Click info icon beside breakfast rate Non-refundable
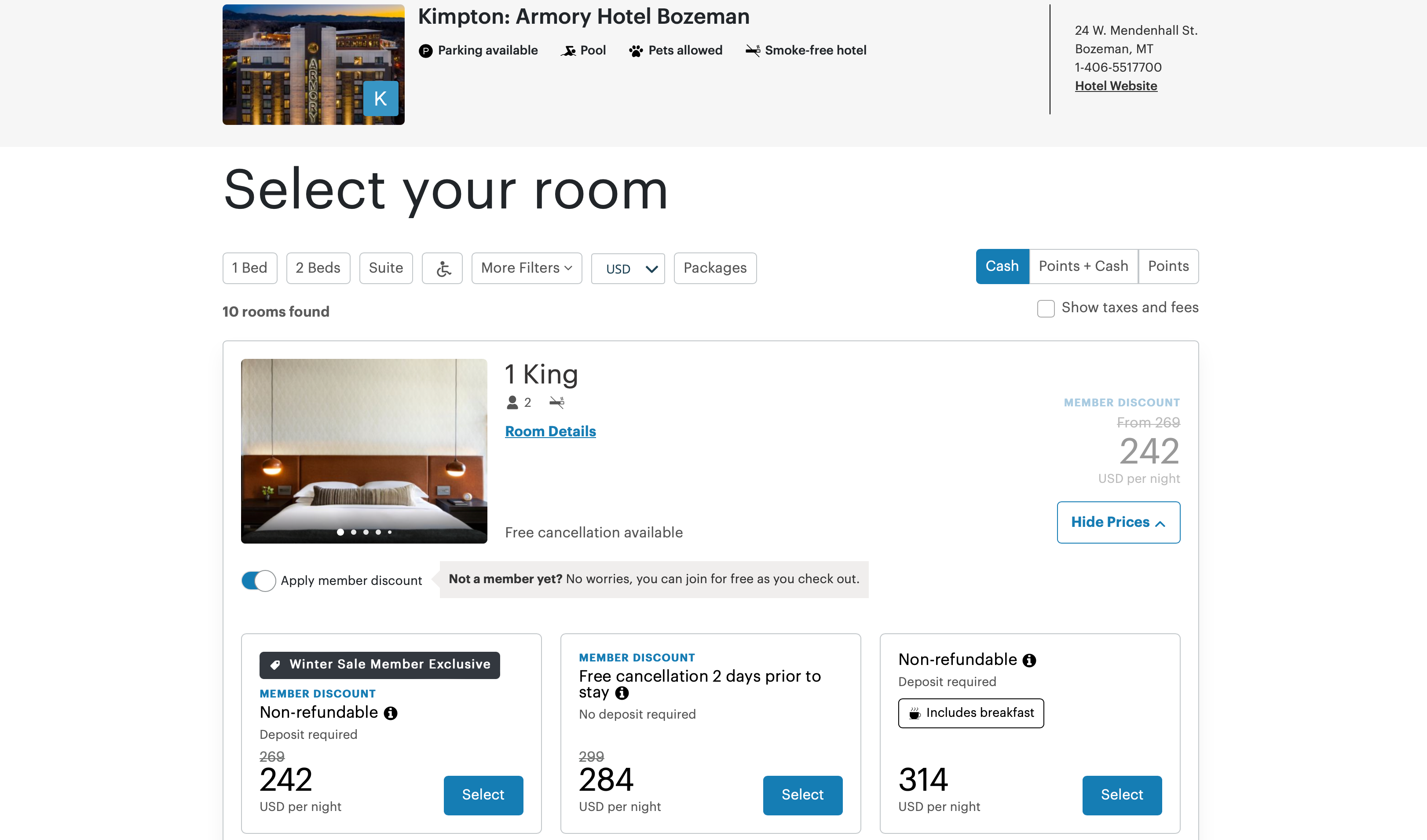 coord(1029,660)
